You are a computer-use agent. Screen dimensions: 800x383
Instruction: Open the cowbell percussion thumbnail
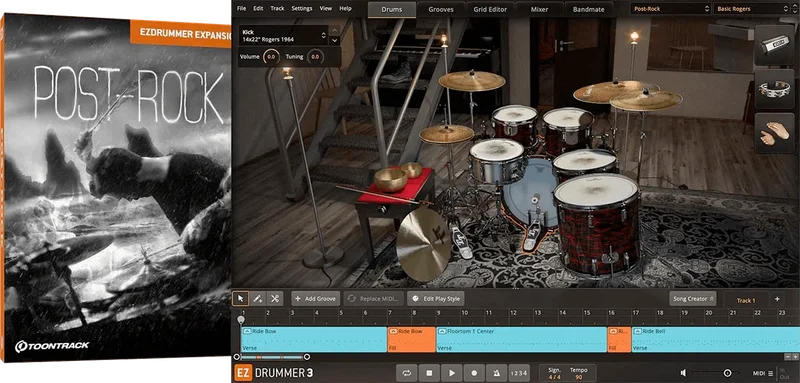coord(774,45)
